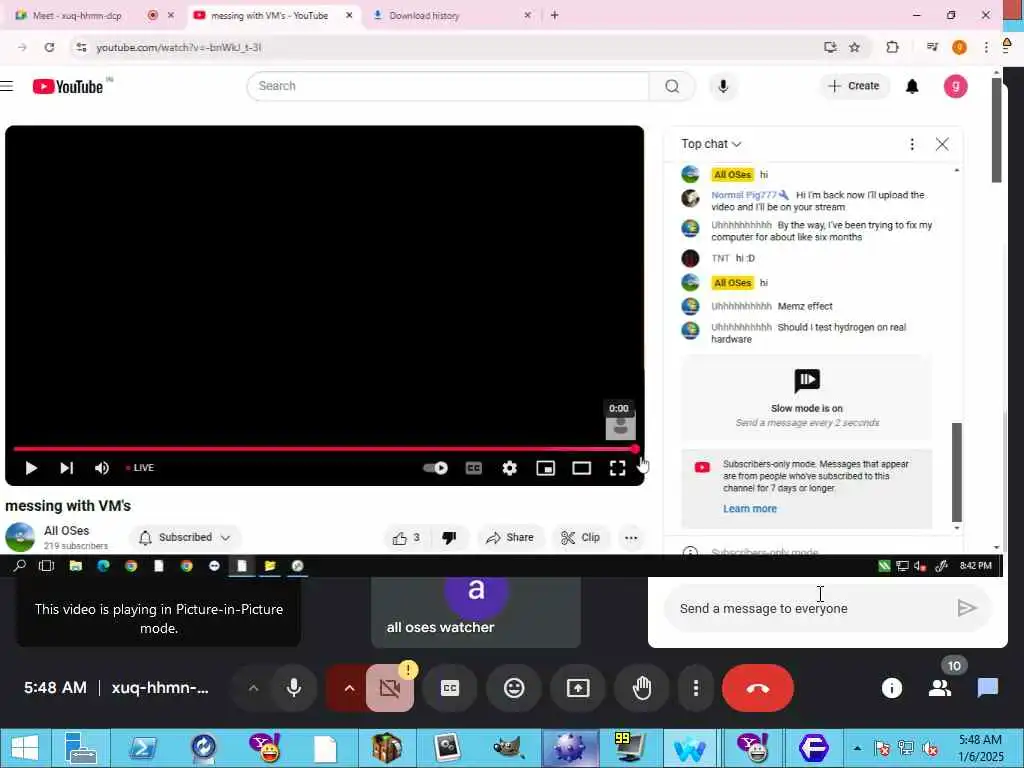Enter full screen in YouTube player
The image size is (1024, 768).
click(x=617, y=468)
